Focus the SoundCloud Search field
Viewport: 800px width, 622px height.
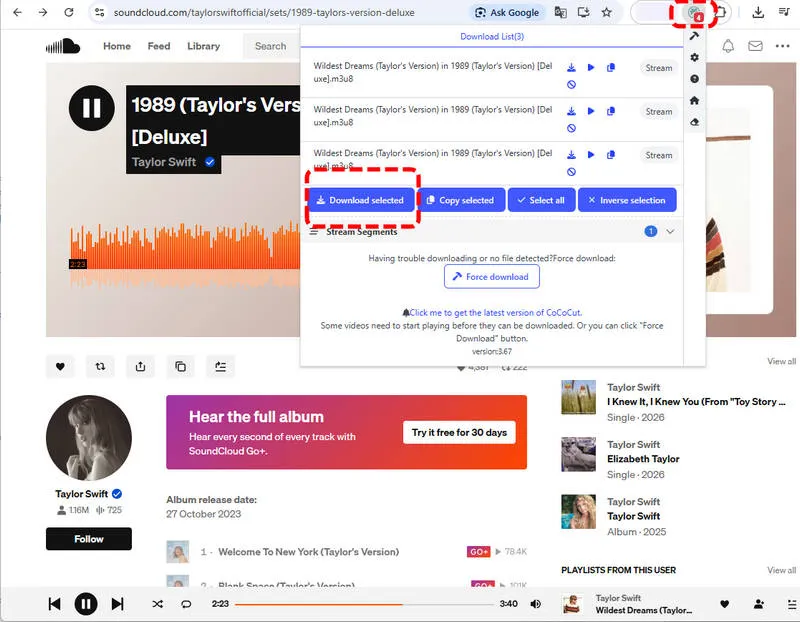(x=271, y=46)
